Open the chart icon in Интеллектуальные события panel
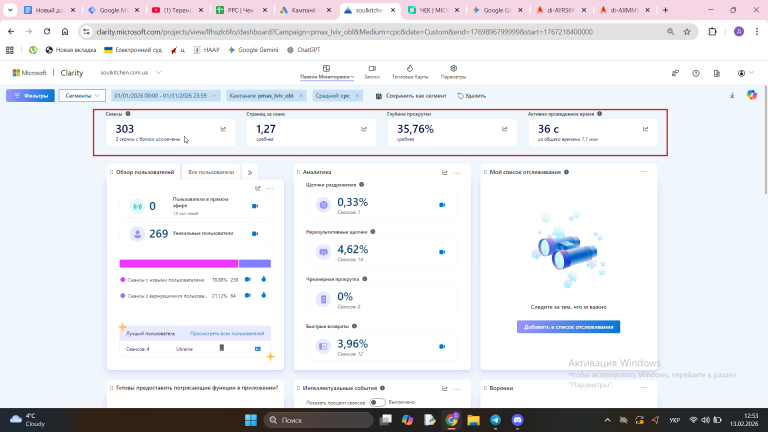The width and height of the screenshot is (768, 432). 444,388
